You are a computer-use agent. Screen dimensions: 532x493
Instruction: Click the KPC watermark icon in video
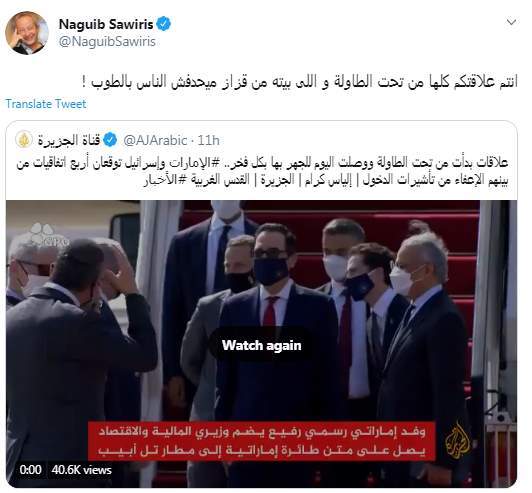(x=48, y=235)
